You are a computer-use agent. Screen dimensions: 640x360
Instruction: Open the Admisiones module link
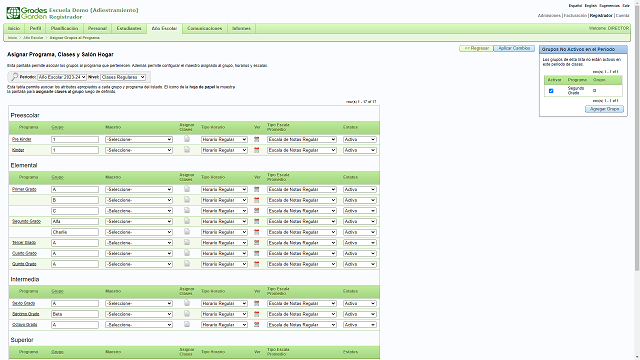pyautogui.click(x=549, y=16)
